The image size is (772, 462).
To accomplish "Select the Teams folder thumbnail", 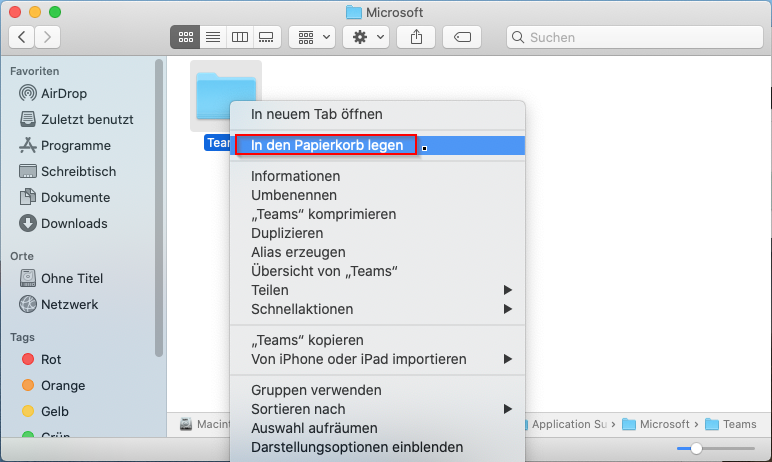I will [225, 96].
